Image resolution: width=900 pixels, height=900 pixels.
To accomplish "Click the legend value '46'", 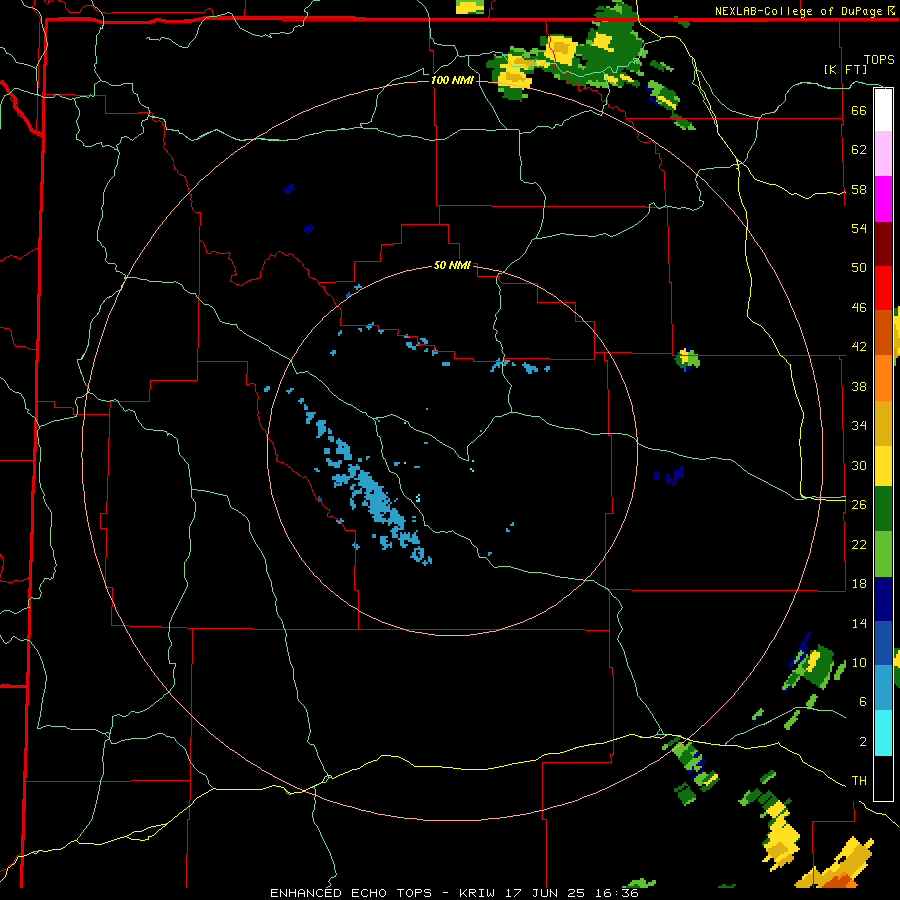I will click(859, 308).
